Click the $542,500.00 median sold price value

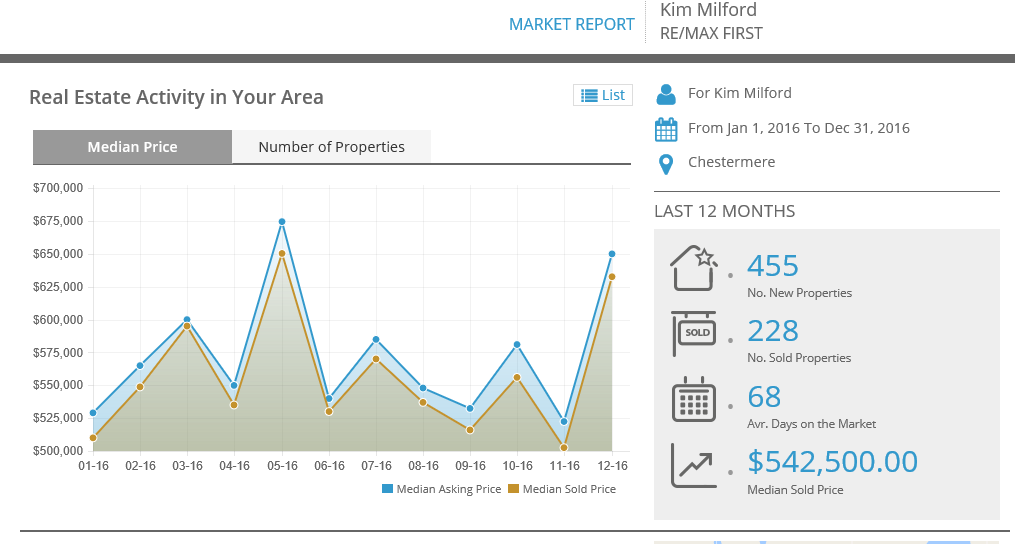[832, 461]
